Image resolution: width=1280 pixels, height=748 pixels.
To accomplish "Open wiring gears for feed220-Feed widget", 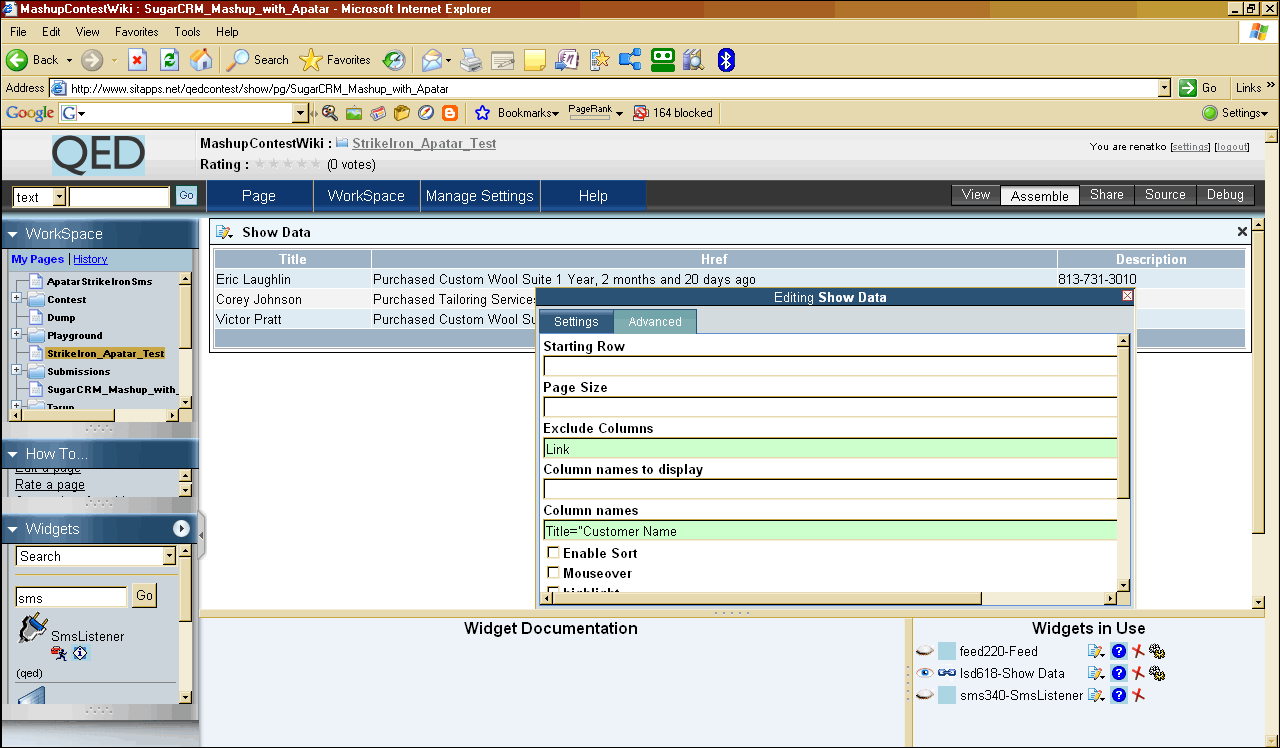I will pos(1157,651).
